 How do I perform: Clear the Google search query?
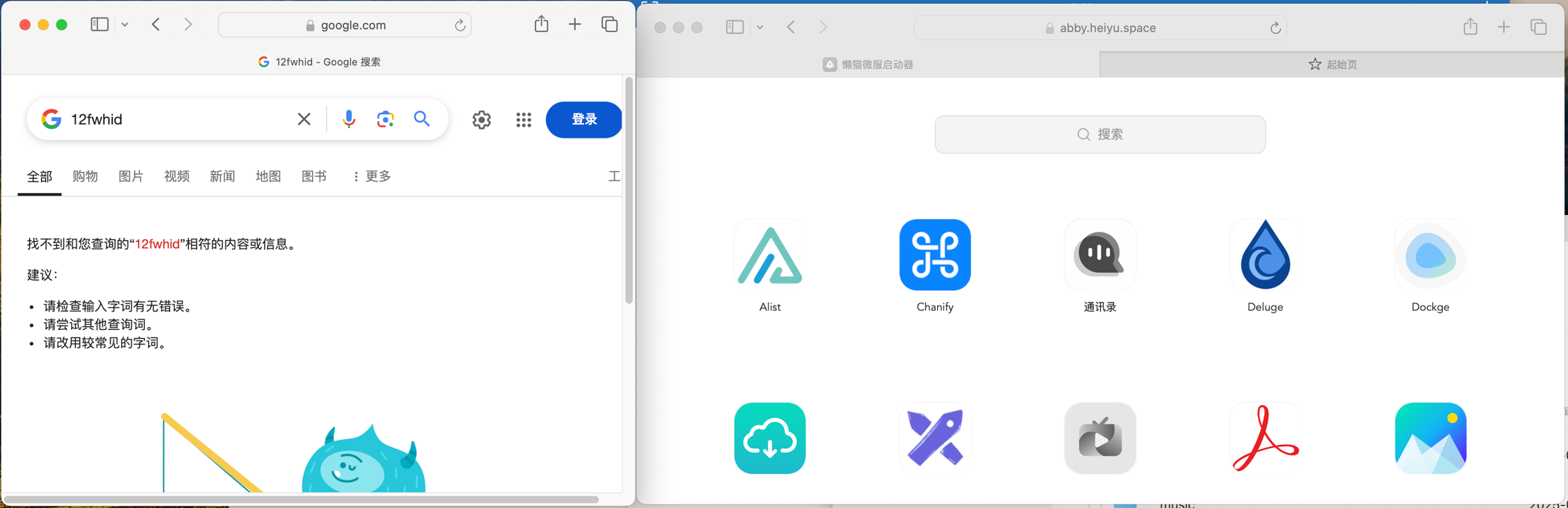click(x=304, y=119)
